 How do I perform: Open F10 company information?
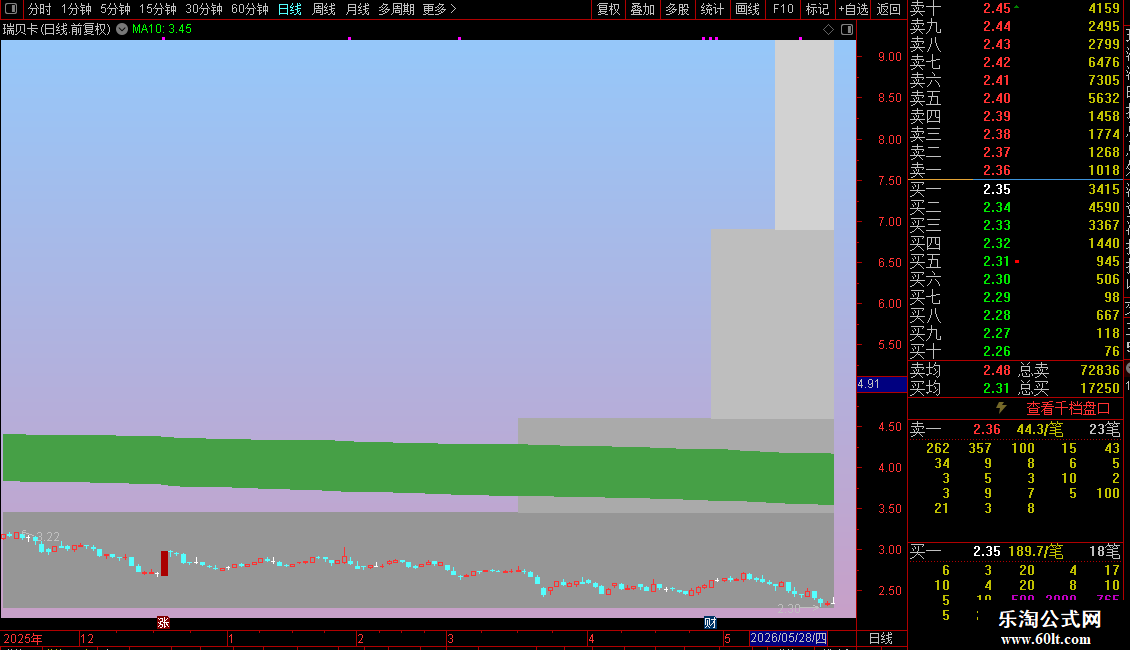pyautogui.click(x=783, y=9)
